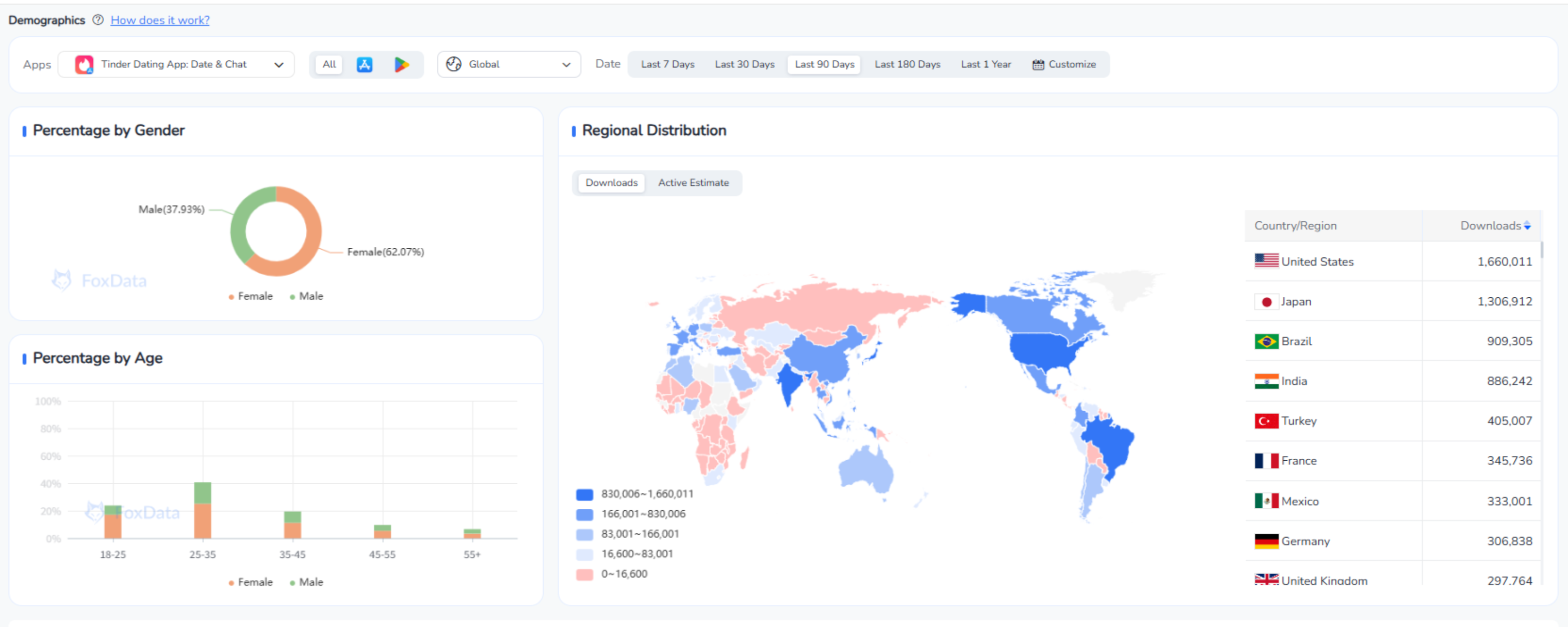Switch to Active Estimate tab

click(x=693, y=183)
